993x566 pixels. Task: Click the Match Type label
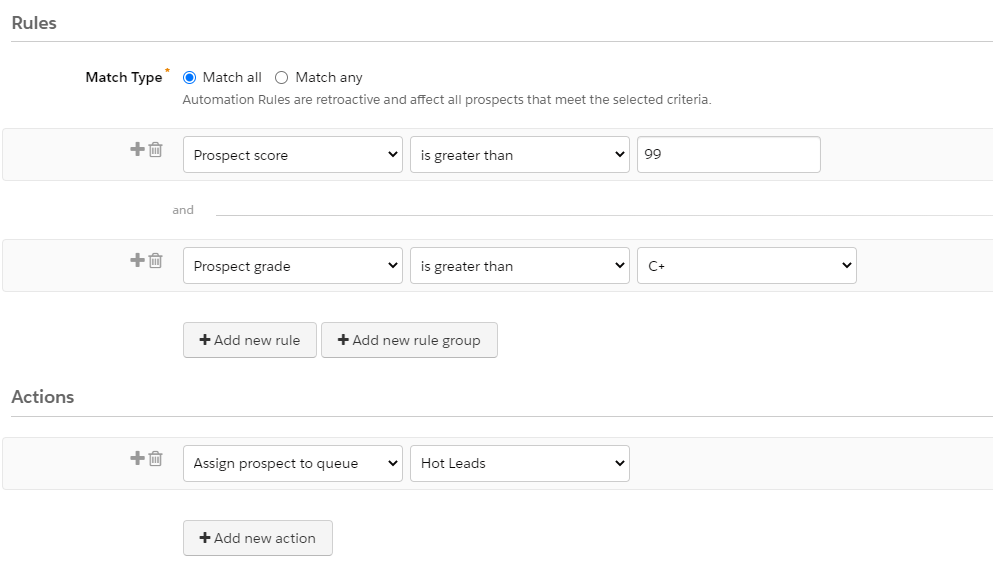tap(123, 77)
